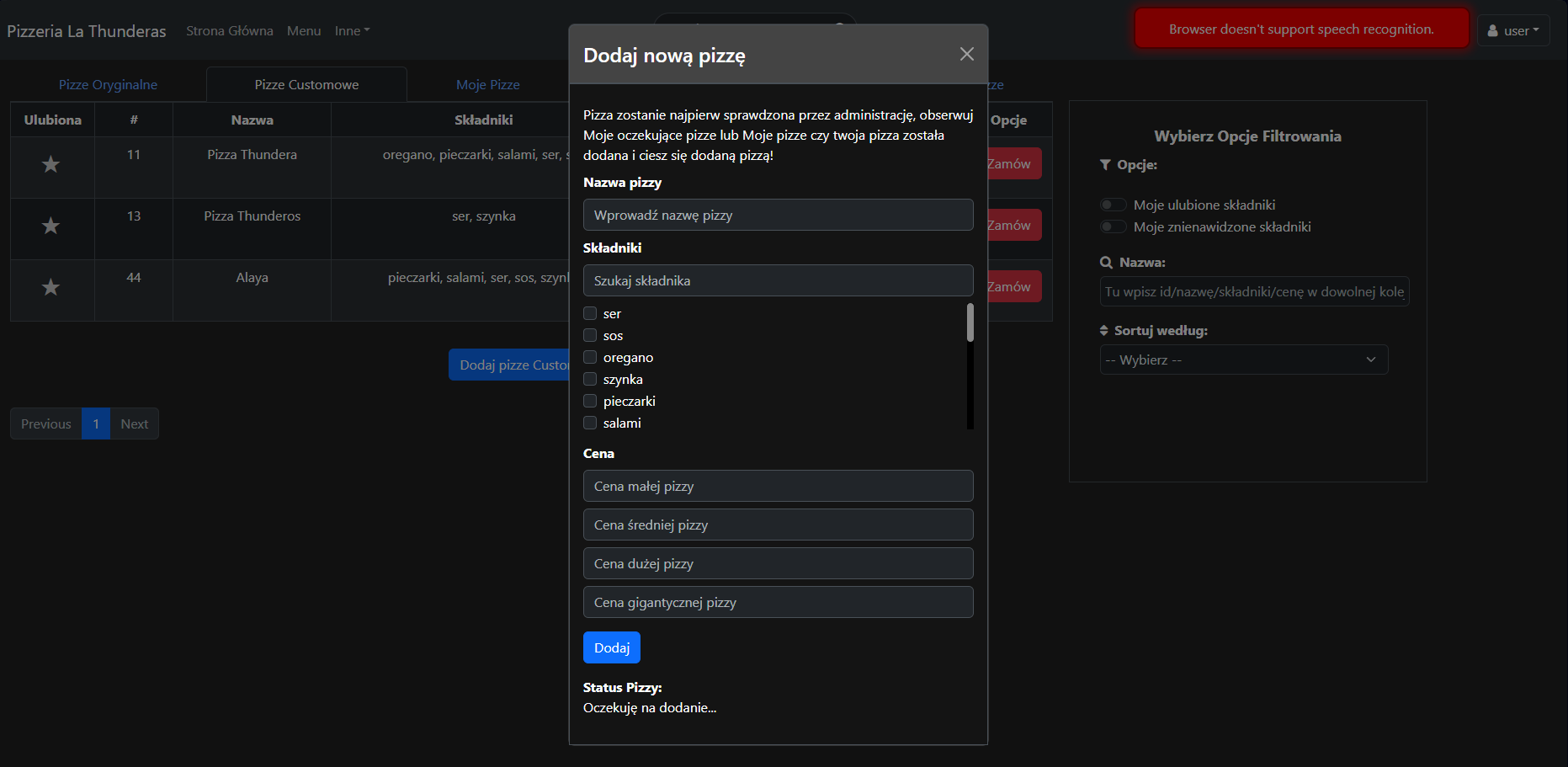
Task: Switch to Pizze Oryginalne tab
Action: coord(108,84)
